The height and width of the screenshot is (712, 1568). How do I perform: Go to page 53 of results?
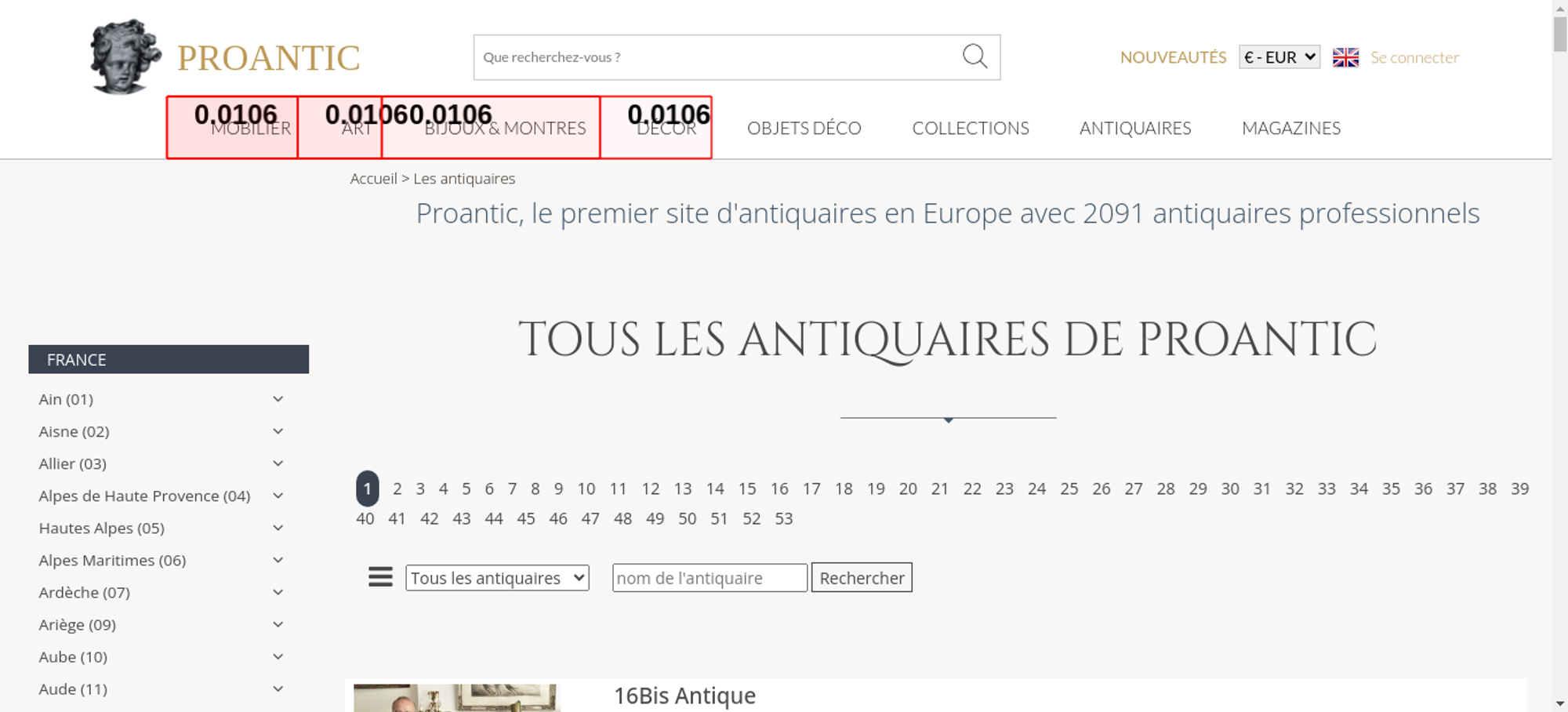click(x=783, y=518)
